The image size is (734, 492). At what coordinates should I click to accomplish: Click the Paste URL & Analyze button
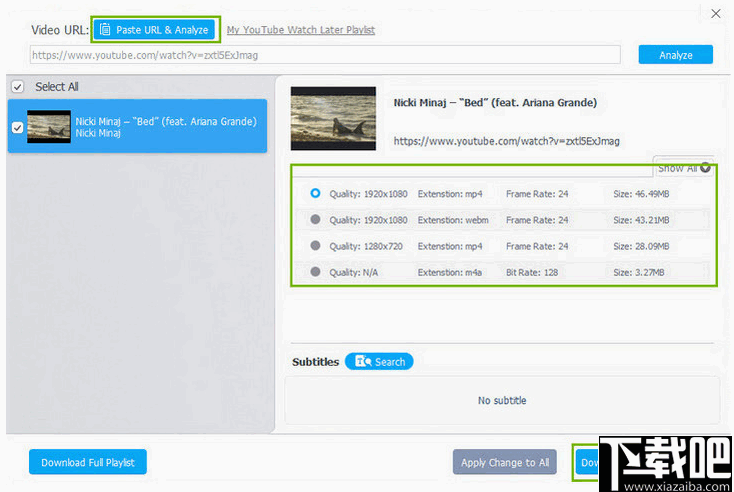click(x=154, y=30)
